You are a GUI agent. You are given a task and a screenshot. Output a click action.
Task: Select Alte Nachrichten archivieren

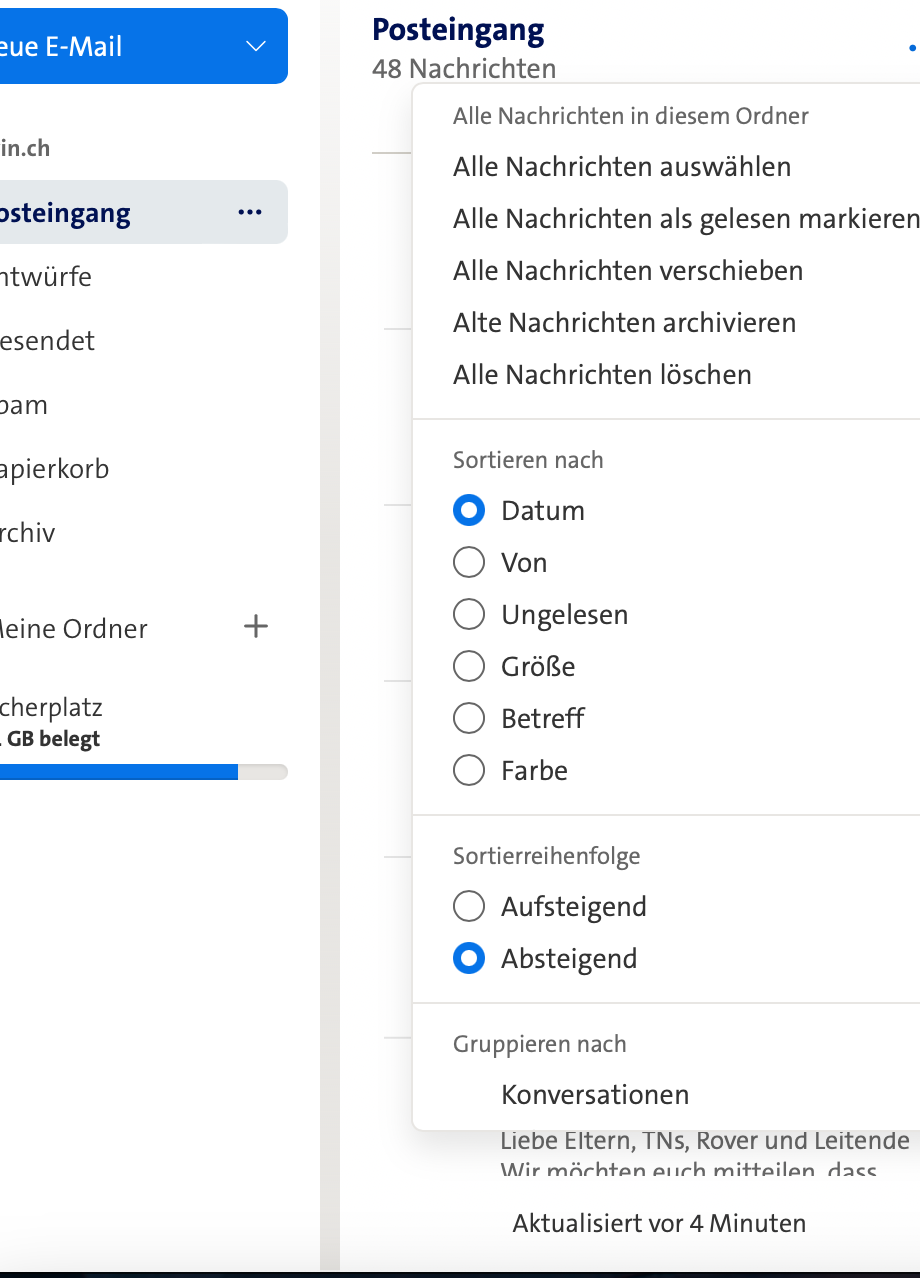tap(624, 322)
